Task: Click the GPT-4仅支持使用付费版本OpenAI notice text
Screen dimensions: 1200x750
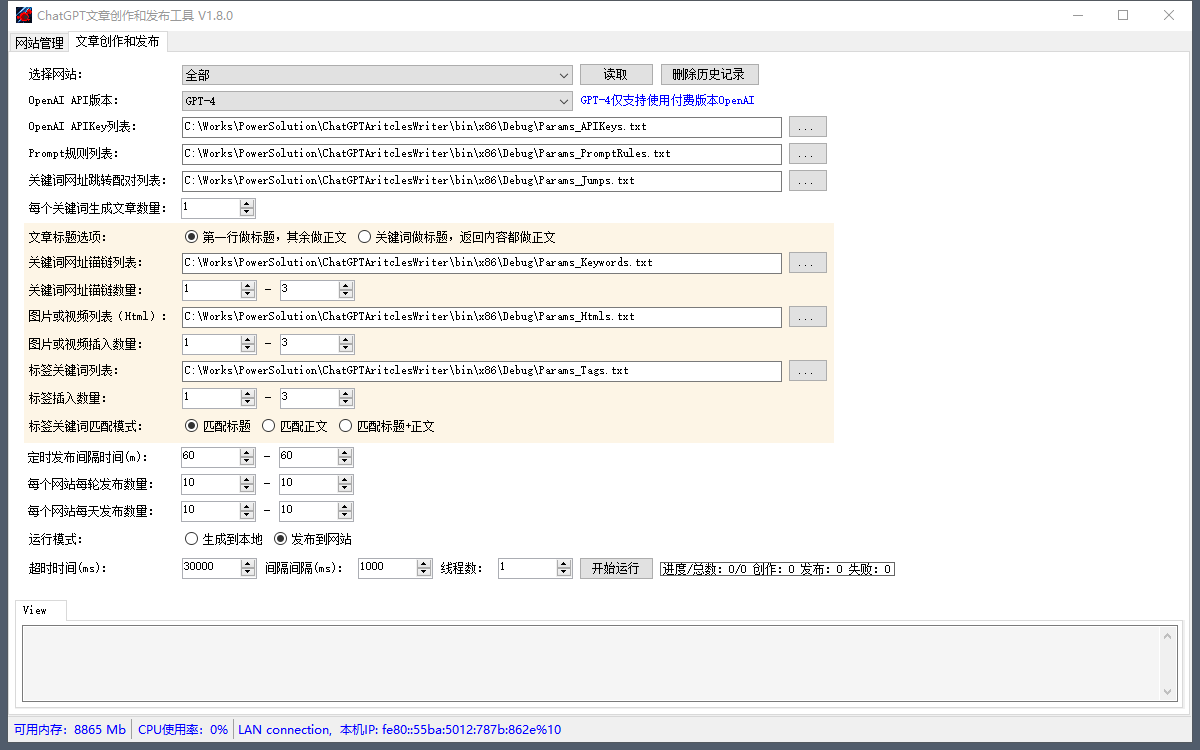Action: pos(667,101)
